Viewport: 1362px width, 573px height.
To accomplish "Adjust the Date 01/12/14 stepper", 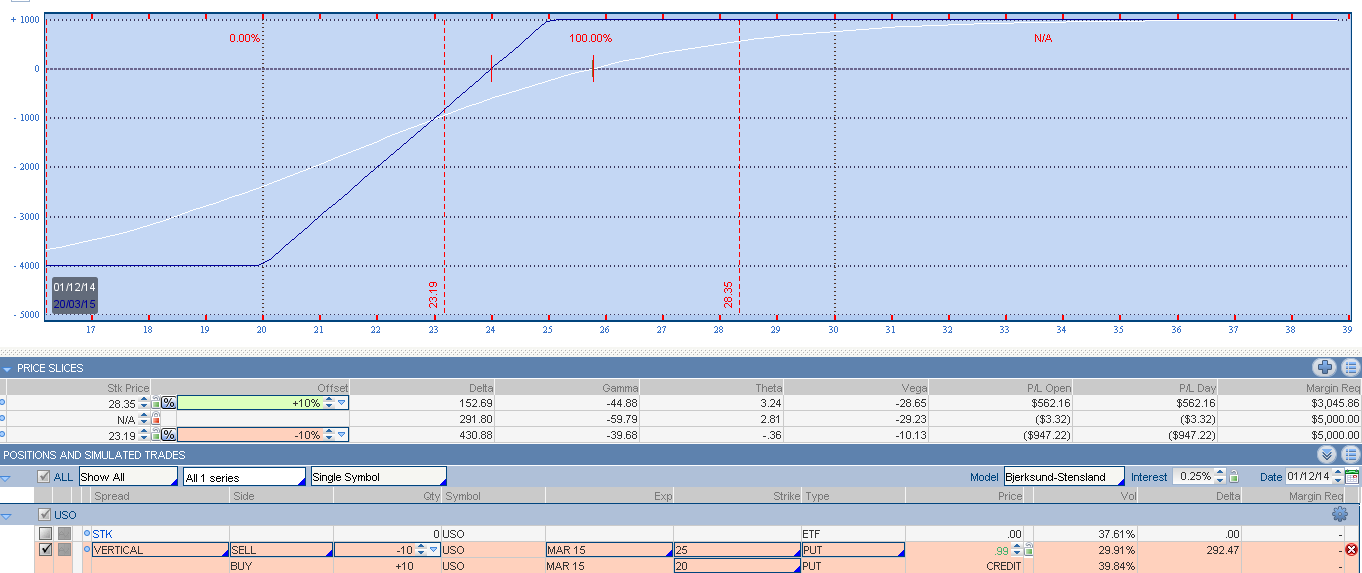I will pos(1338,477).
